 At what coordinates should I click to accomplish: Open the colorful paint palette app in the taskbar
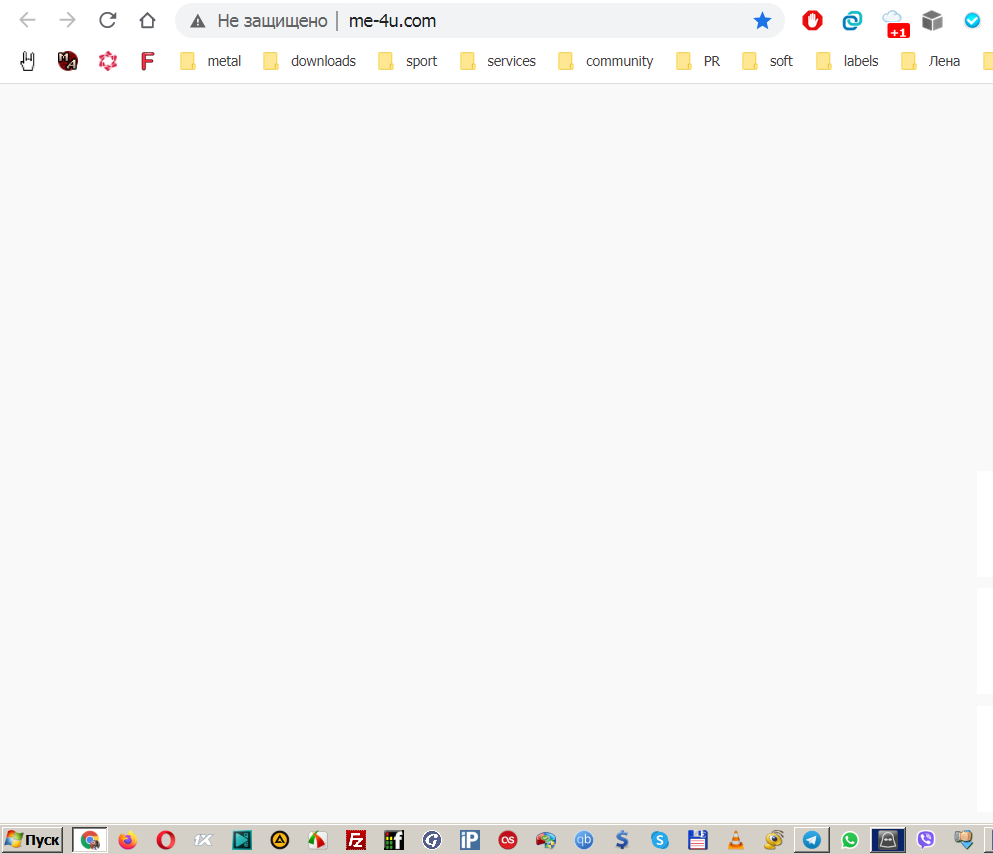tap(546, 840)
